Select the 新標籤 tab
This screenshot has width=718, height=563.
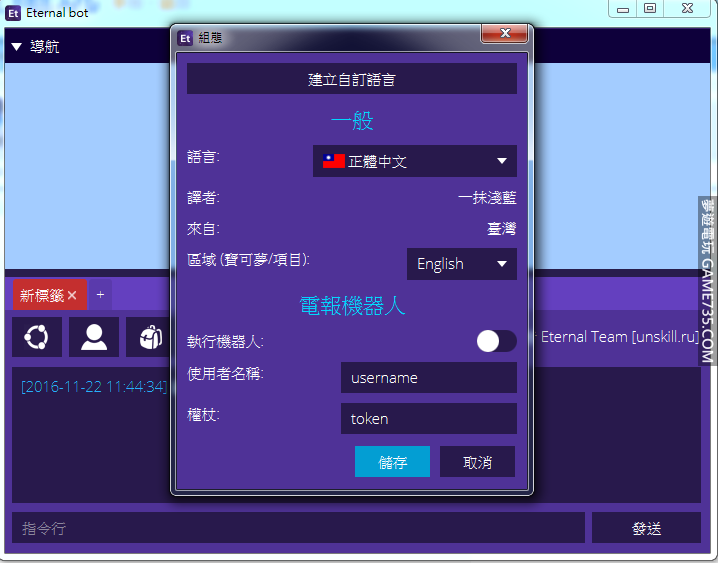pos(42,295)
